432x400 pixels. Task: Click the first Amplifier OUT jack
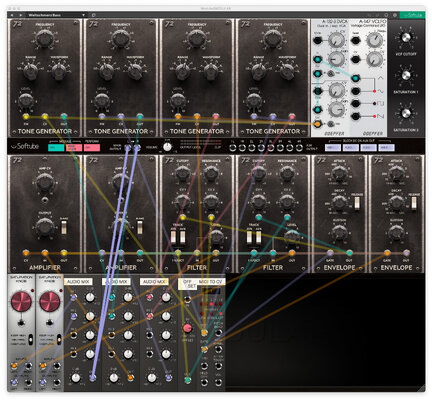[64, 253]
